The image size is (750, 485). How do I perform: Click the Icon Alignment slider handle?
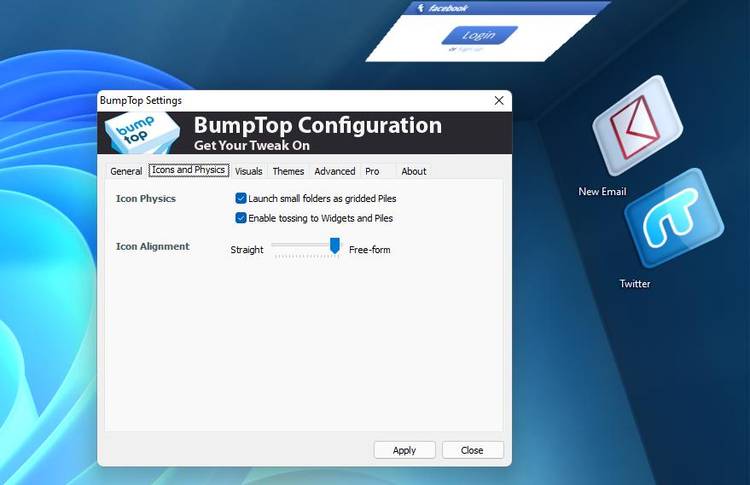[x=335, y=246]
